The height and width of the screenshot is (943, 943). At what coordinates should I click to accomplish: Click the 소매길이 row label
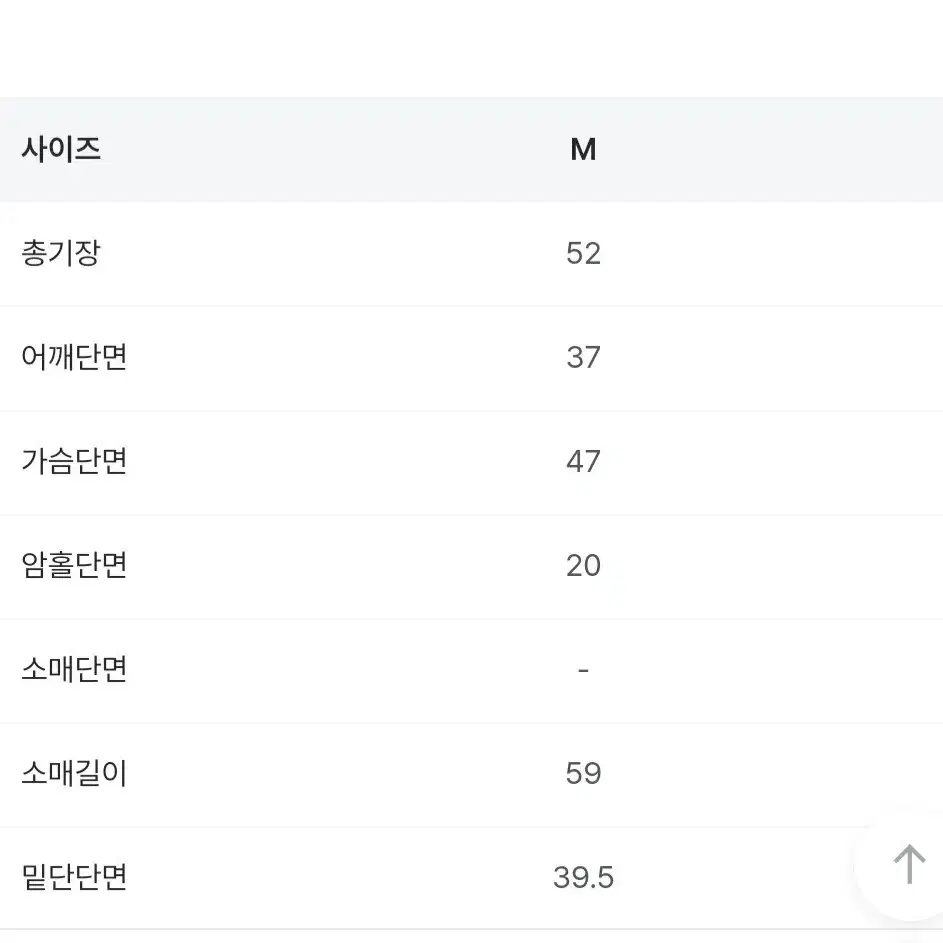click(74, 773)
